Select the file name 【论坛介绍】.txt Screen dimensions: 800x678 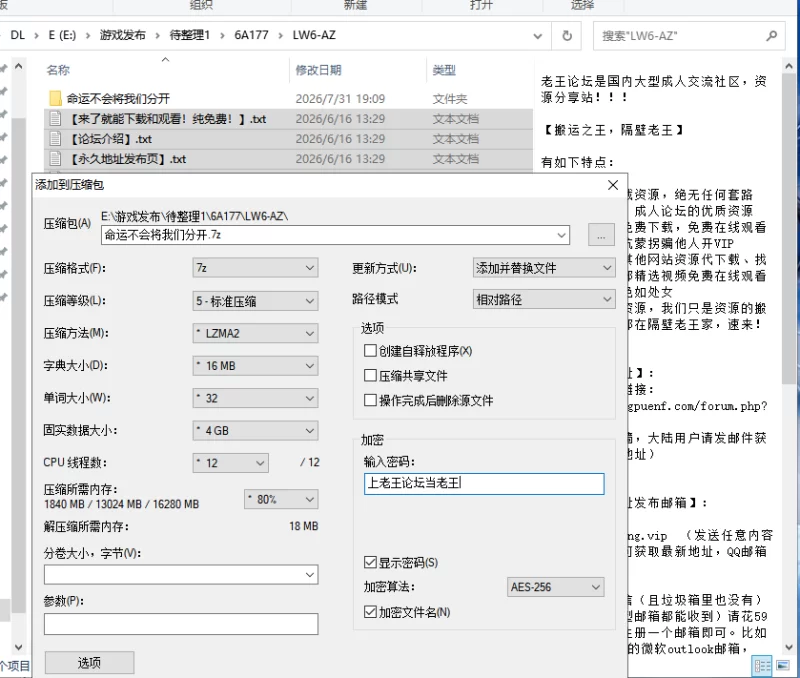(111, 139)
